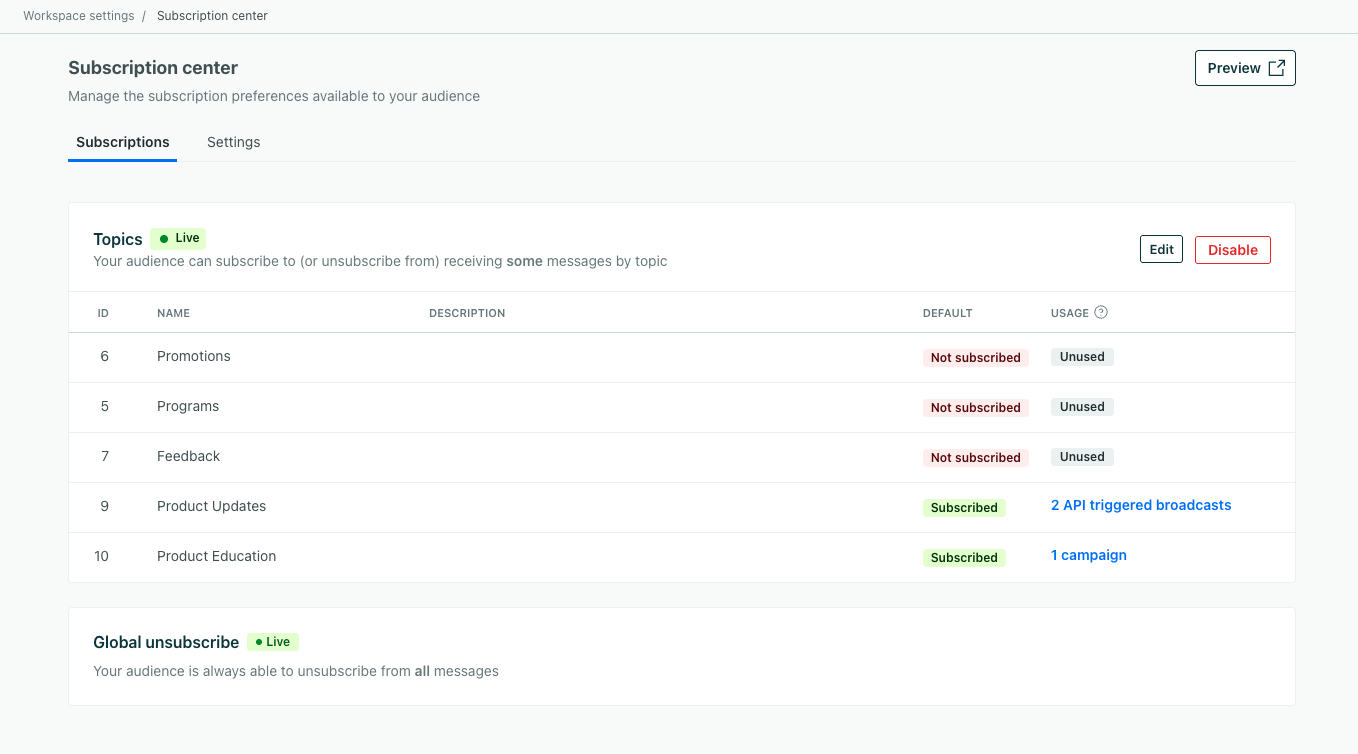Open Workspace settings from the breadcrumb
This screenshot has height=754, width=1358.
[x=78, y=15]
